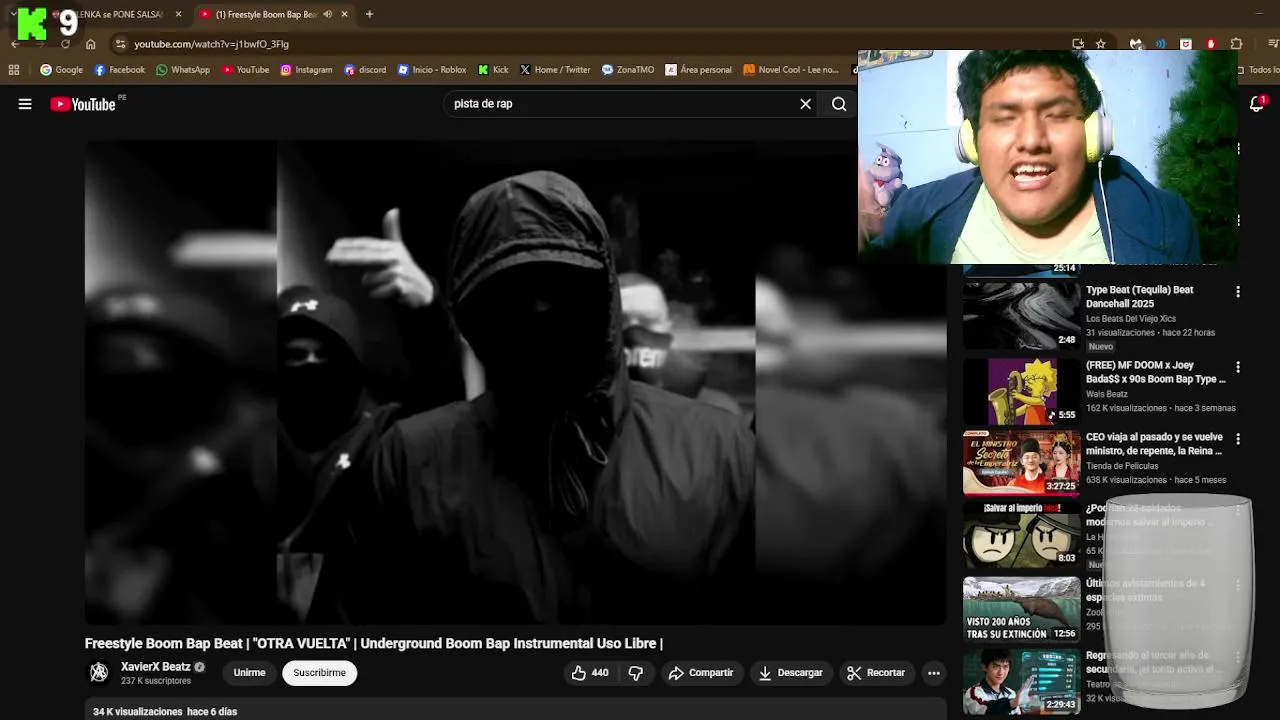
Task: Open options menu for Type Beat (Tequila) video
Action: 1238,292
